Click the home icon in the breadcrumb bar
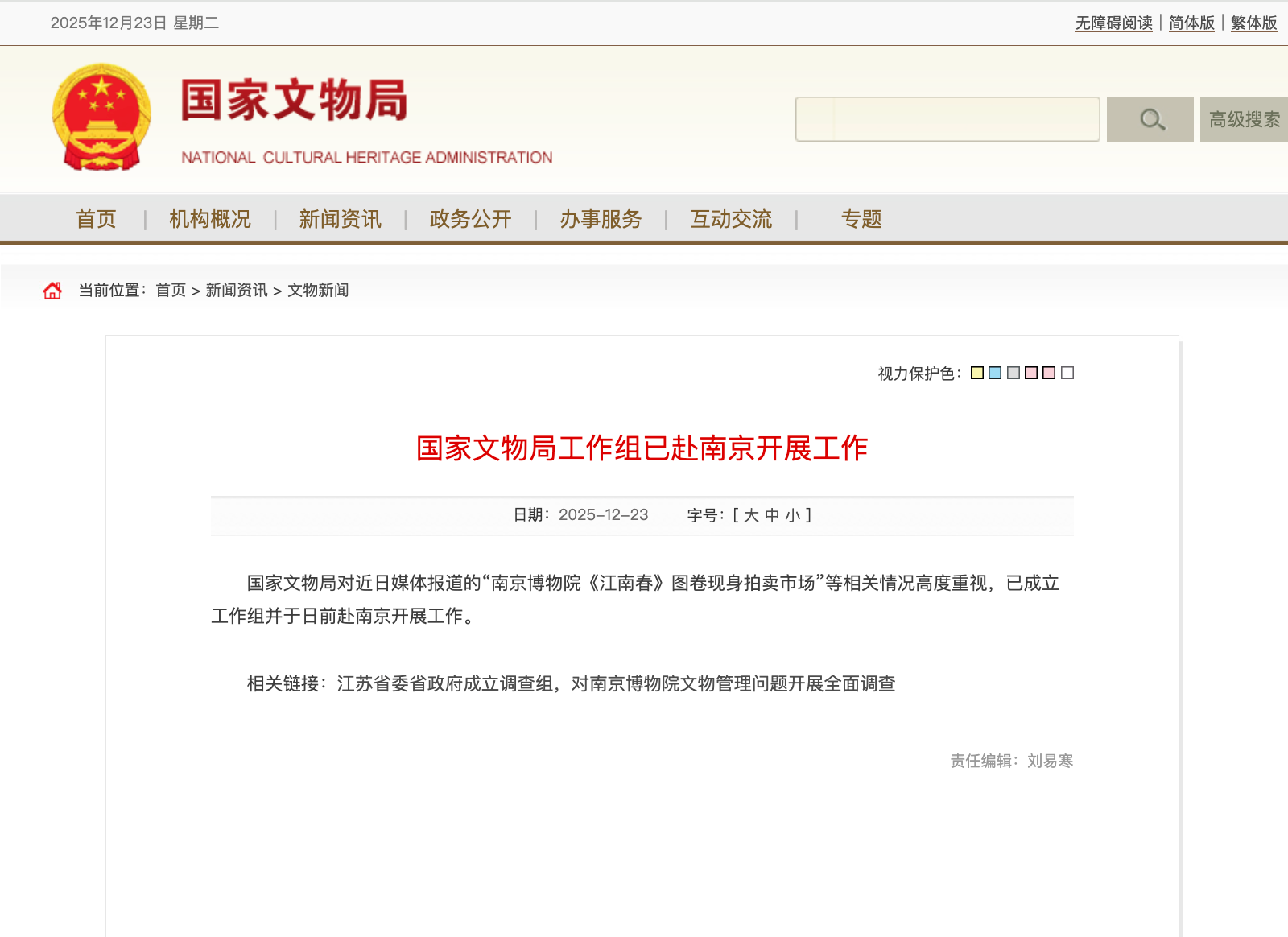The width and height of the screenshot is (1288, 937). (53, 290)
